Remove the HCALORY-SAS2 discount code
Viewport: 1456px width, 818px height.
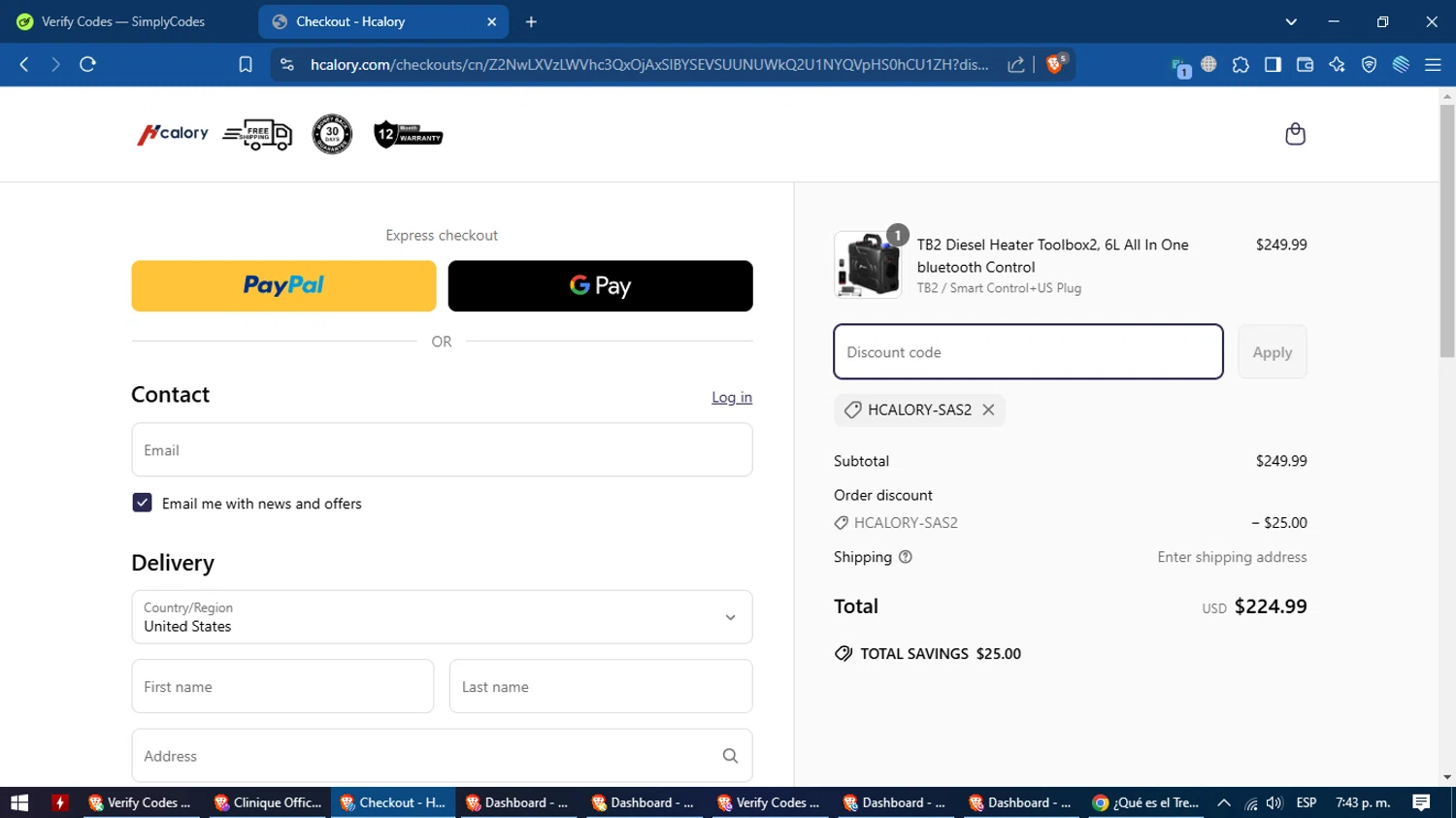[x=988, y=409]
